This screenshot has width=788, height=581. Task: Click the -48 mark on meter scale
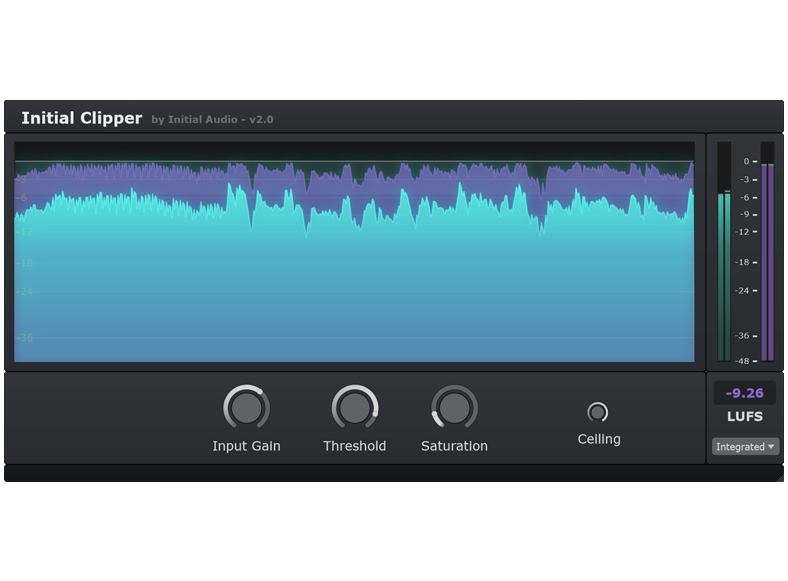tap(743, 361)
